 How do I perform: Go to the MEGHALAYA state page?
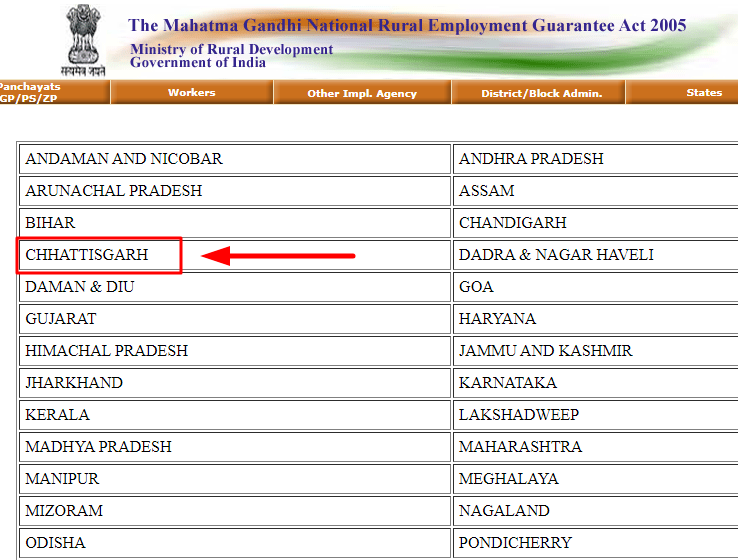tap(508, 479)
